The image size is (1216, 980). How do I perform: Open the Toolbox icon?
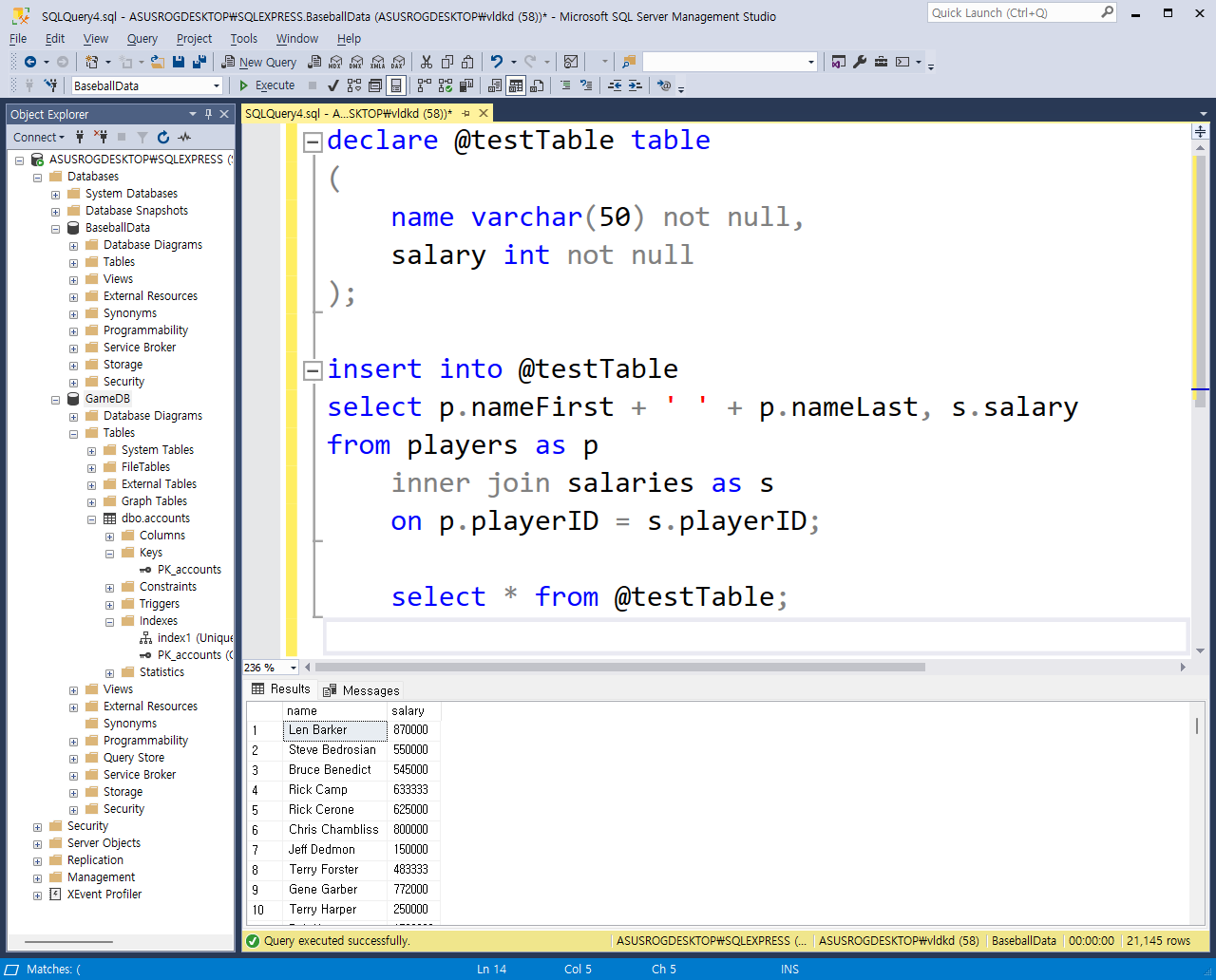click(x=882, y=62)
